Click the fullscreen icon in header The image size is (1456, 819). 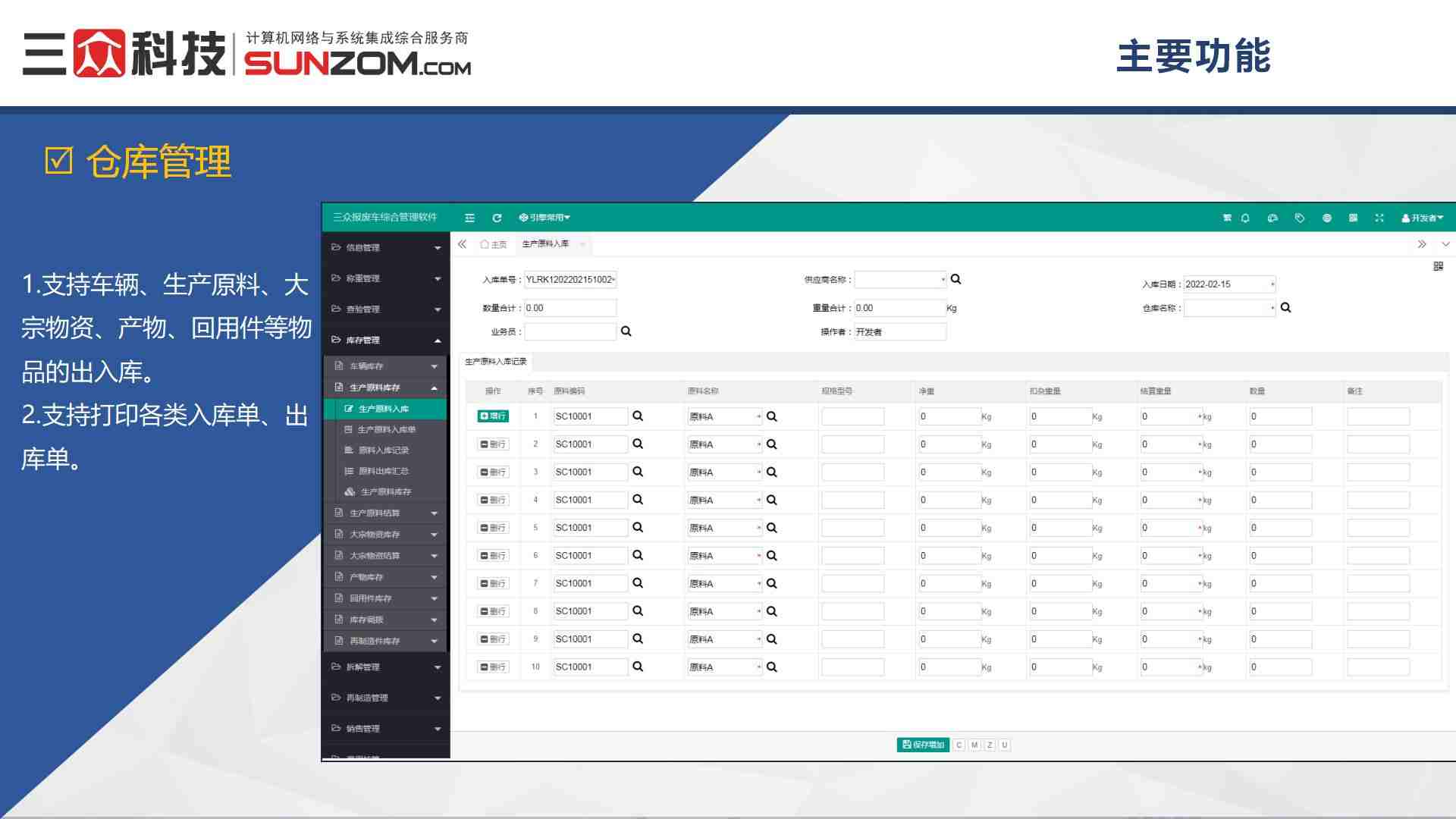click(x=1379, y=218)
